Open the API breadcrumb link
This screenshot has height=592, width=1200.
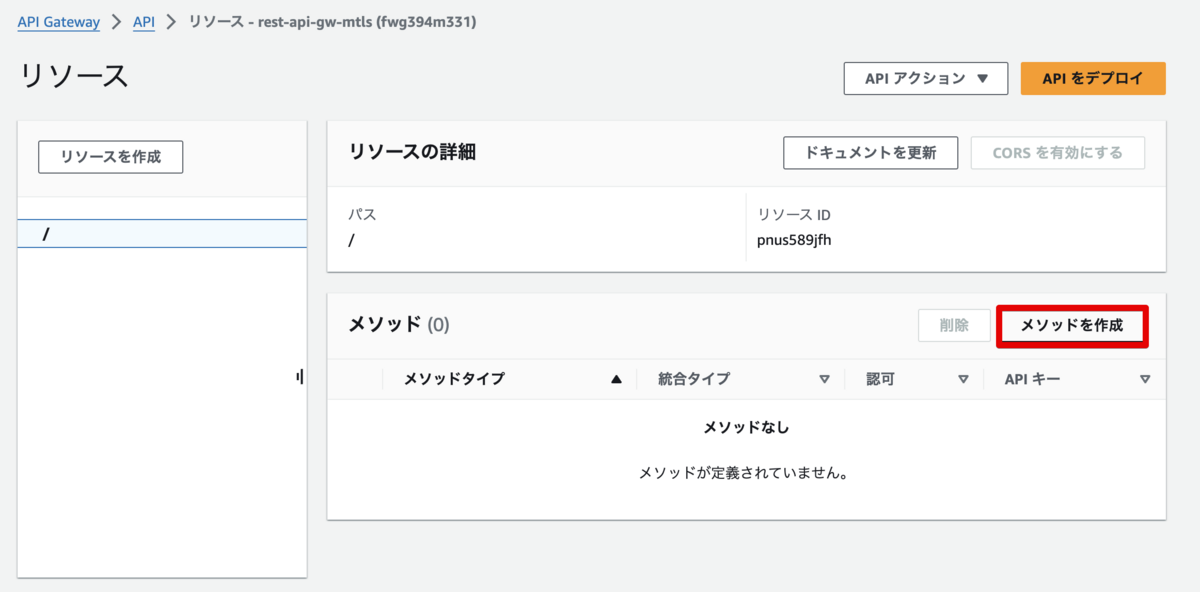pos(144,22)
